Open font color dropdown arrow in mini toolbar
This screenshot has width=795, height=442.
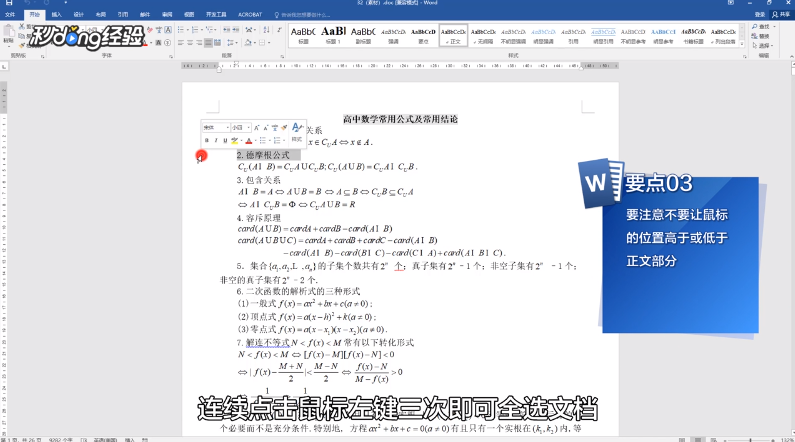tap(256, 140)
